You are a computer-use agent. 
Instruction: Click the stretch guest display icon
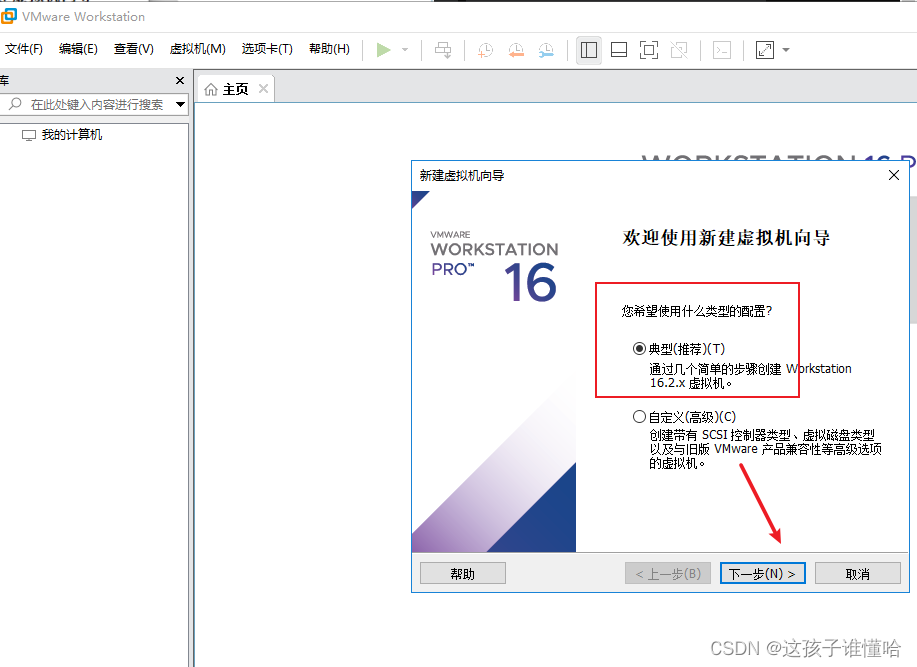click(x=765, y=50)
